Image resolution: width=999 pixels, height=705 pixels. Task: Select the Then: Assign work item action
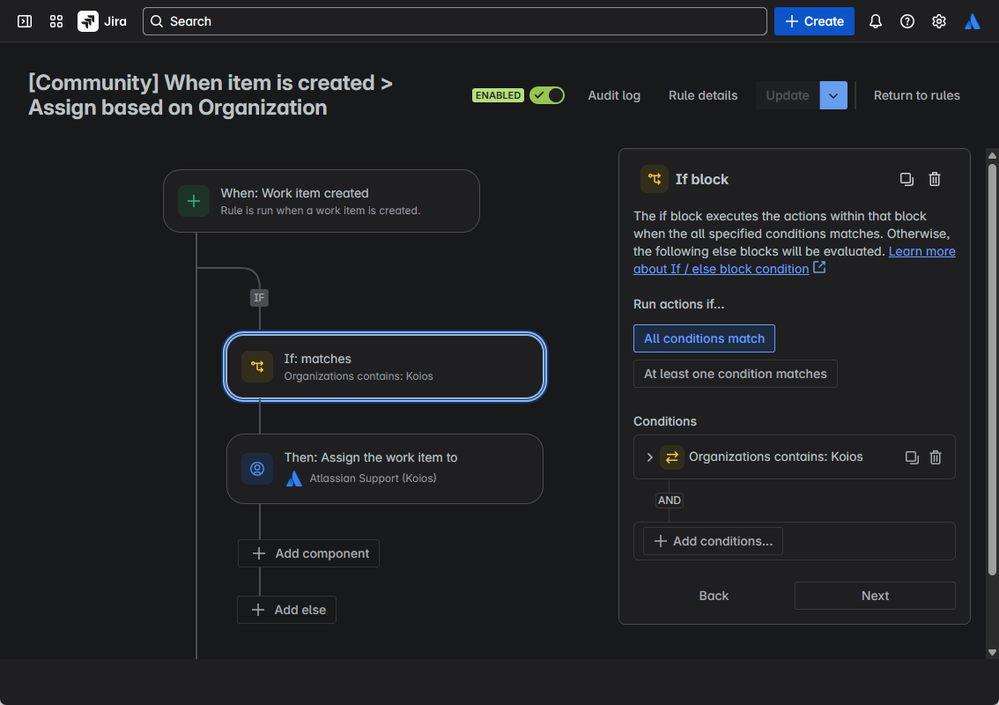pyautogui.click(x=385, y=469)
